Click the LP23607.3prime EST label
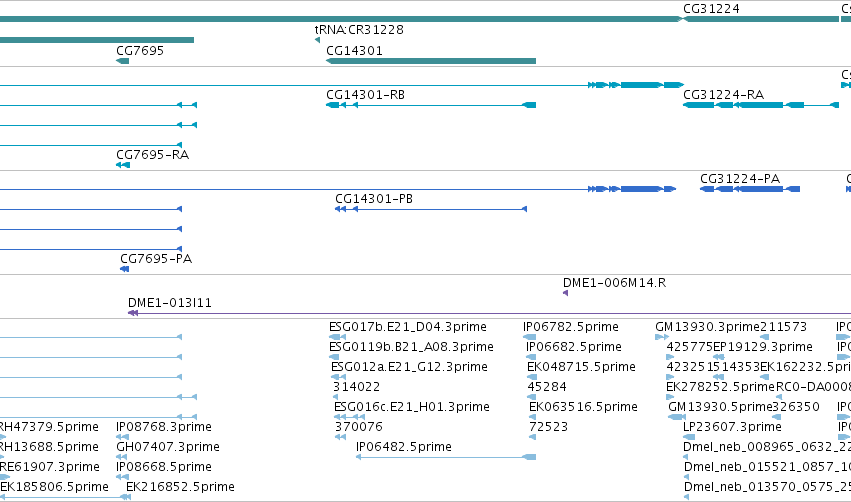Viewport: 851px width, 502px height. coord(732,427)
